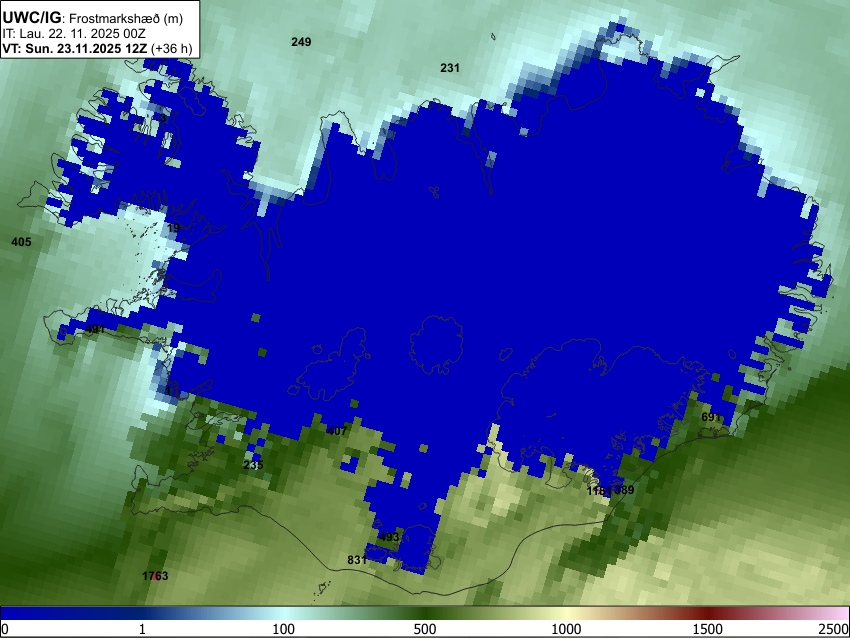The width and height of the screenshot is (850, 638).
Task: Select the map value 831
Action: point(357,560)
